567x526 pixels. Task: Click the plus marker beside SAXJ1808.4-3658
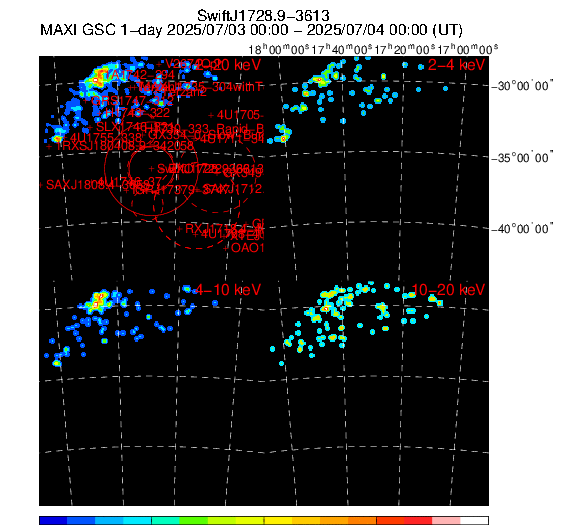[x=41, y=185]
